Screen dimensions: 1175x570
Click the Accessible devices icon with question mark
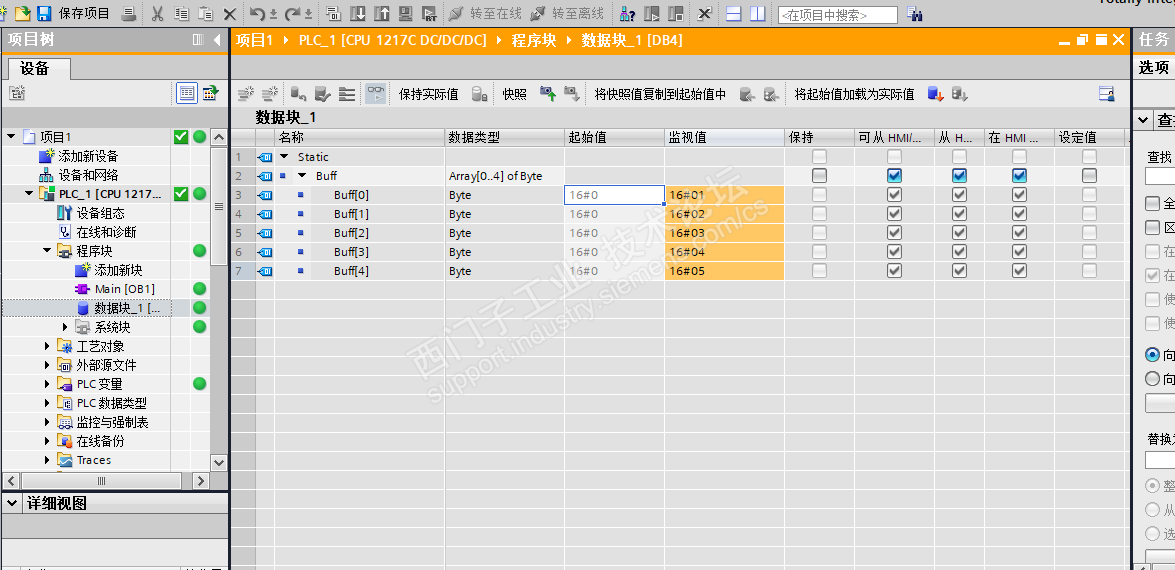click(628, 13)
